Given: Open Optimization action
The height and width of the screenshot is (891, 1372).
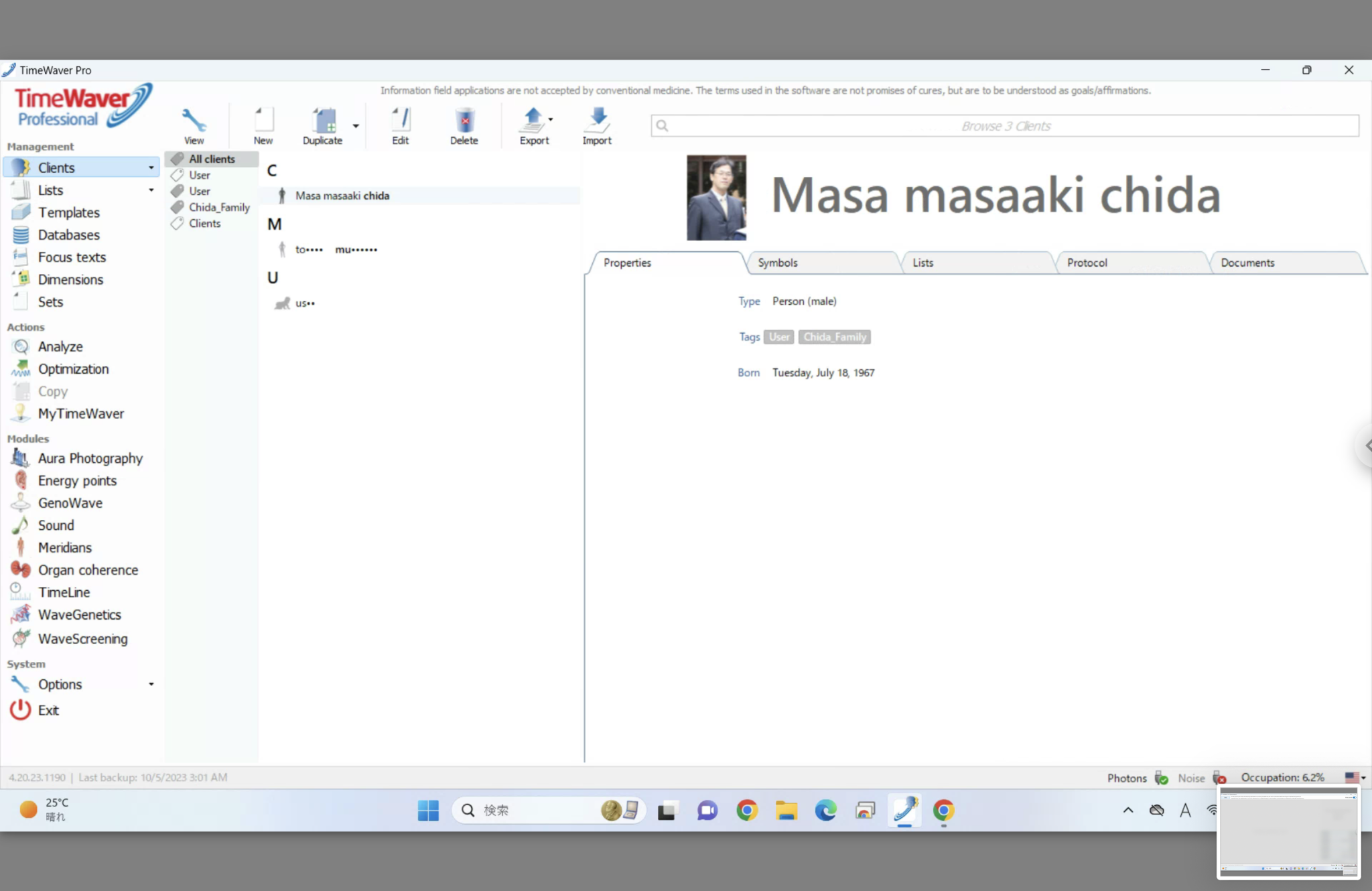Looking at the screenshot, I should [73, 369].
